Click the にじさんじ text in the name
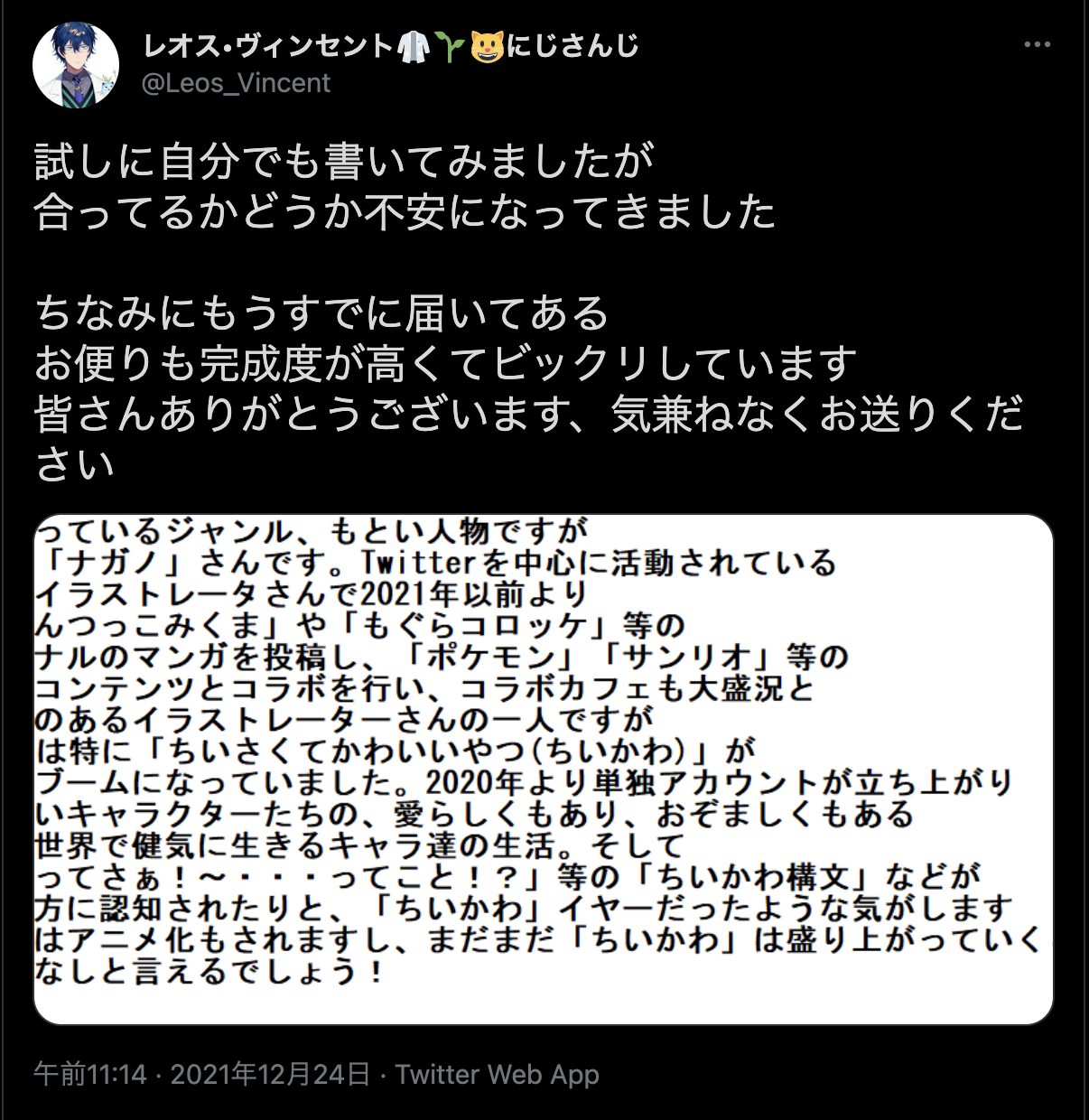This screenshot has width=1089, height=1120. 572,45
